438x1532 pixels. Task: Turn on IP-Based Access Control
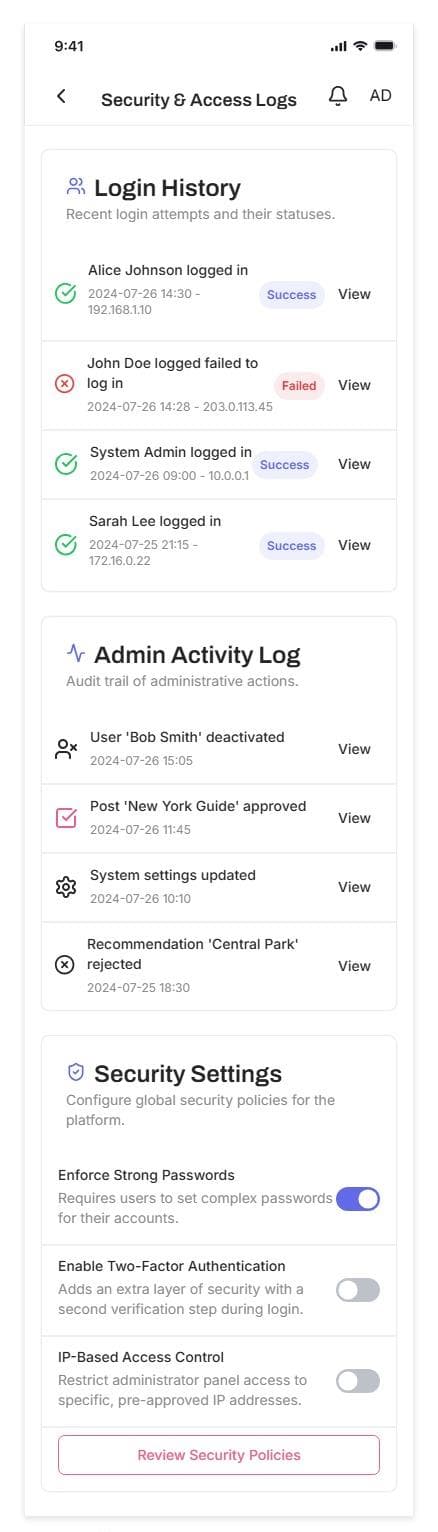click(x=358, y=1381)
